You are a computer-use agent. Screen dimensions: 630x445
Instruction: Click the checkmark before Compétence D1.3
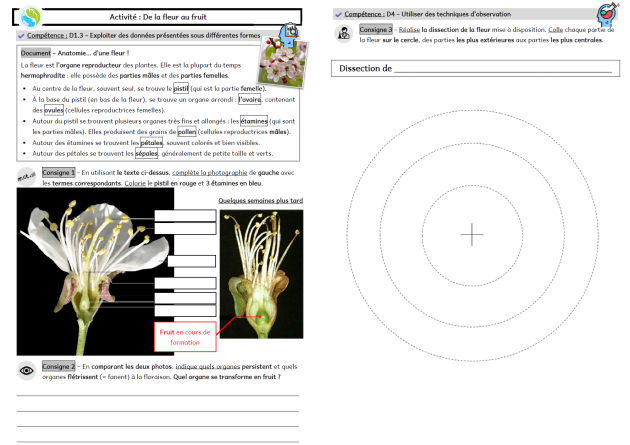click(x=21, y=35)
